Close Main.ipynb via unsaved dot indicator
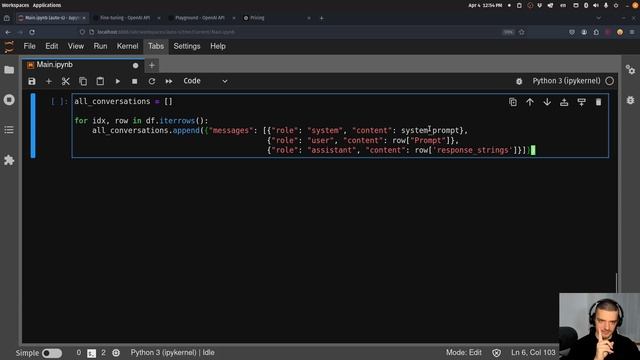The image size is (640, 360). (x=135, y=65)
